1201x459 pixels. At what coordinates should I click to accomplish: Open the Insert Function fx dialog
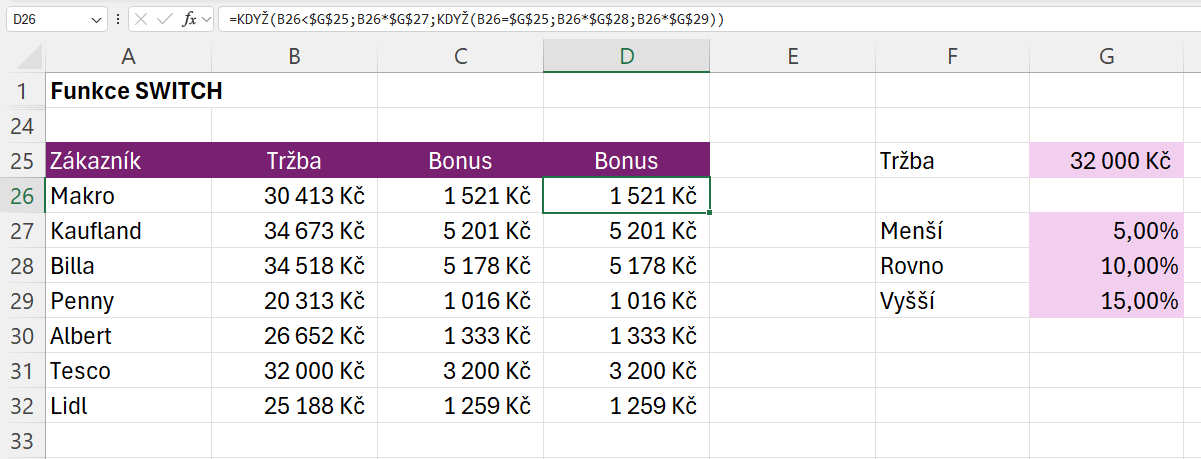189,20
